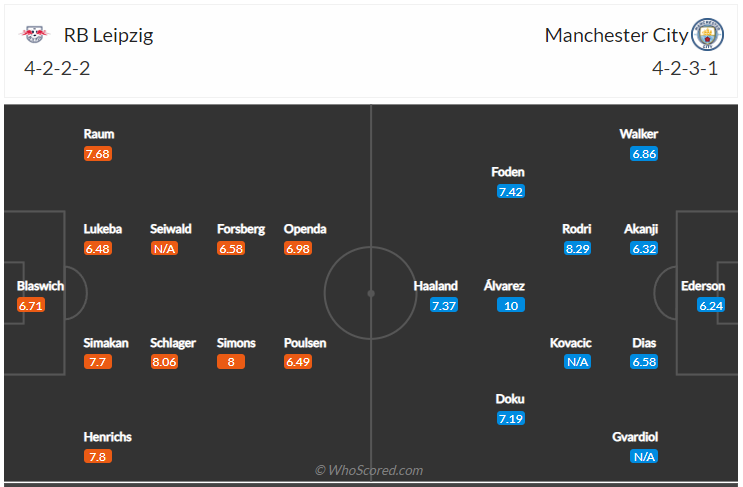Click the 4-2-2-2 formation label
The width and height of the screenshot is (743, 487).
[57, 69]
